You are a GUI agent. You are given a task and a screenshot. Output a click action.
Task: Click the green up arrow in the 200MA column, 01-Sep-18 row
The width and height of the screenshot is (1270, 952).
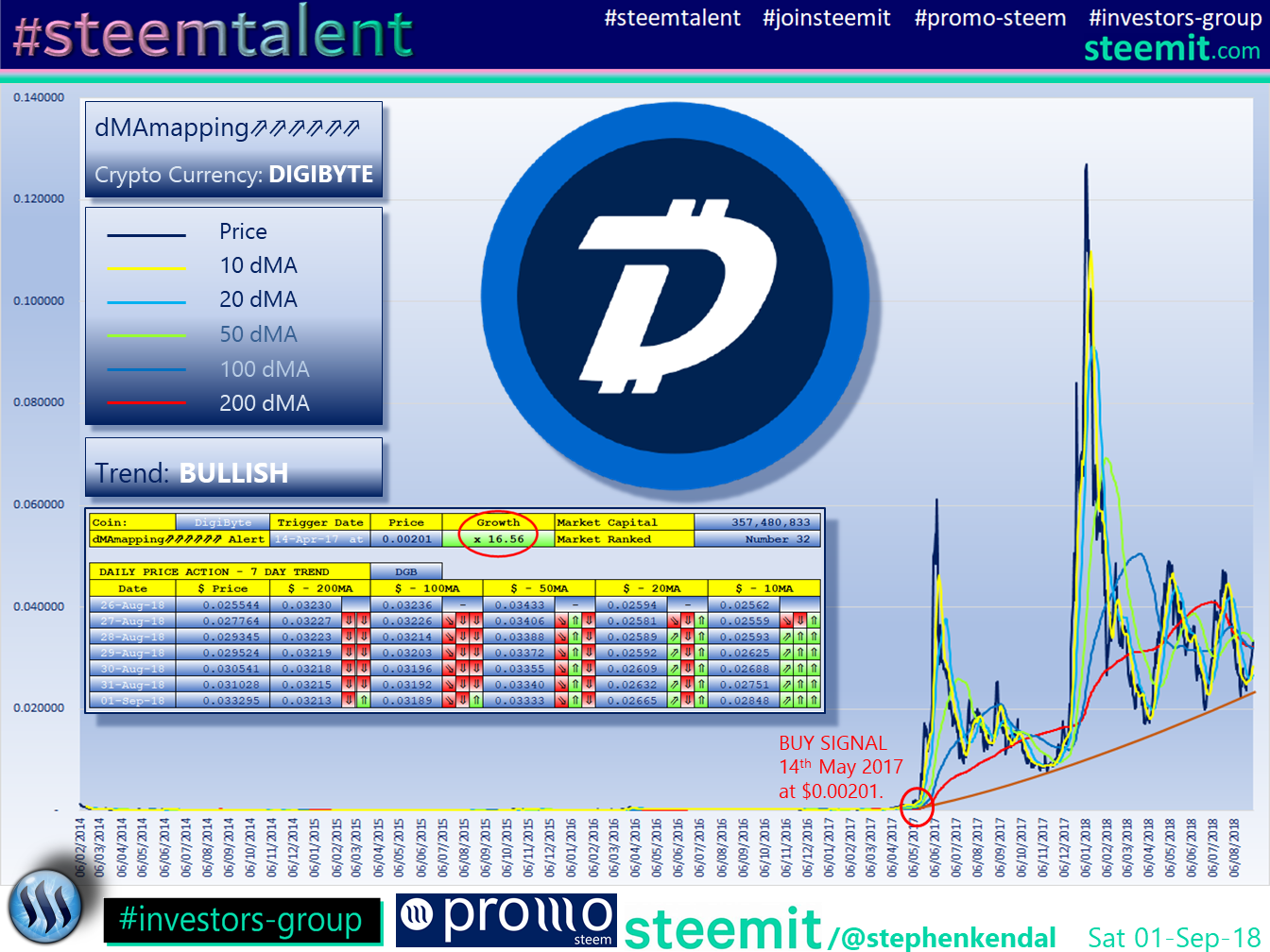click(x=364, y=701)
